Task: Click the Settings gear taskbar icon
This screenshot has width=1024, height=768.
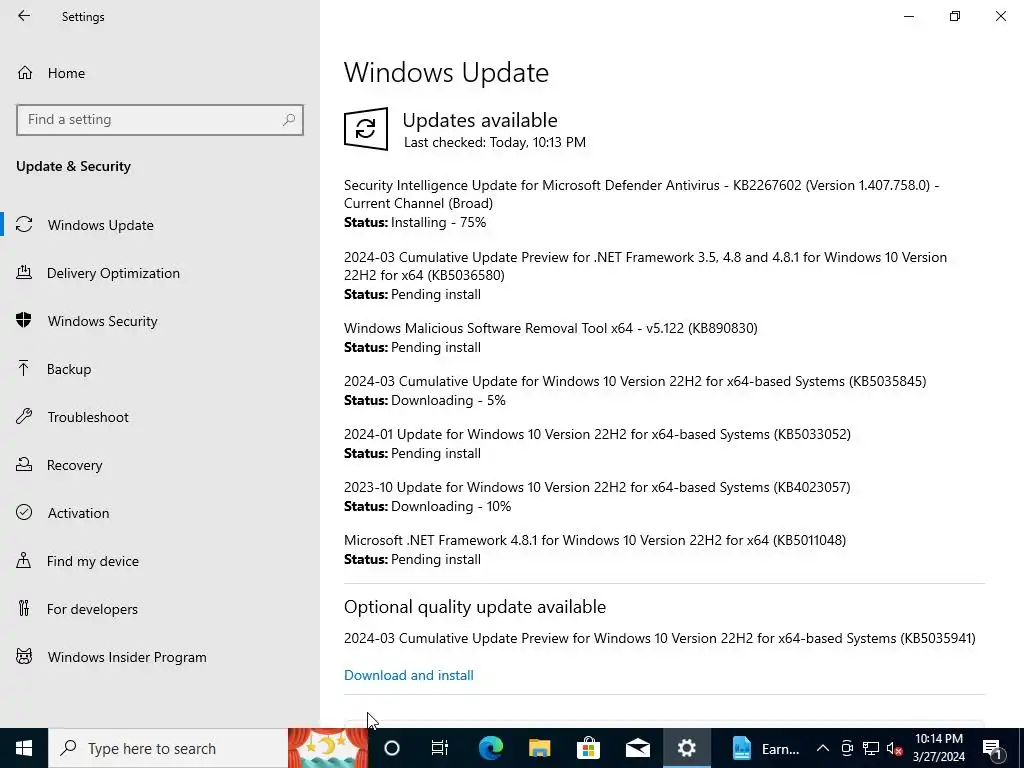Action: point(686,748)
